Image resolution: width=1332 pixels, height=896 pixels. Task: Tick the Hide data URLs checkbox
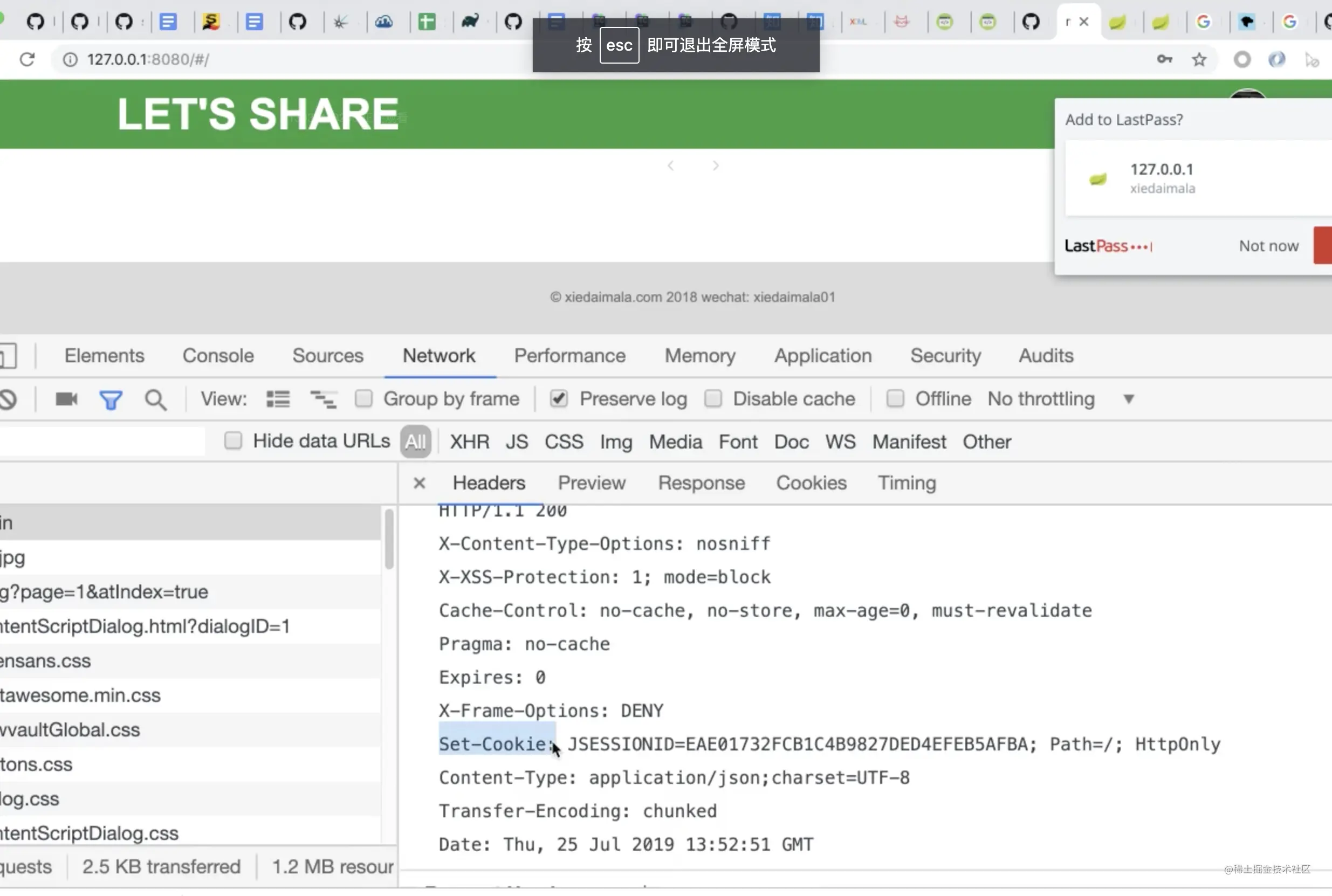233,440
